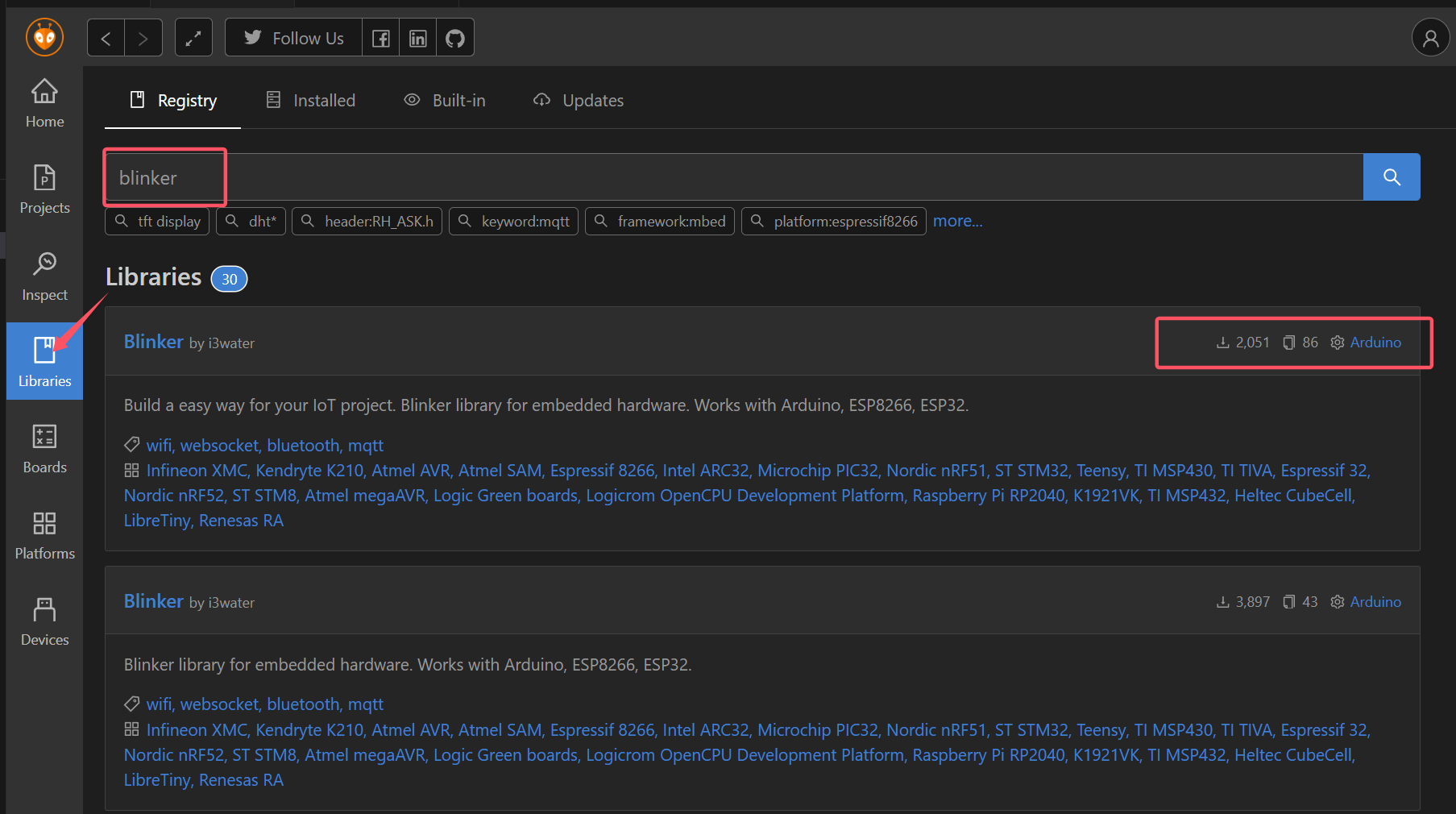Switch to the Registry tab
The width and height of the screenshot is (1456, 814).
click(173, 100)
